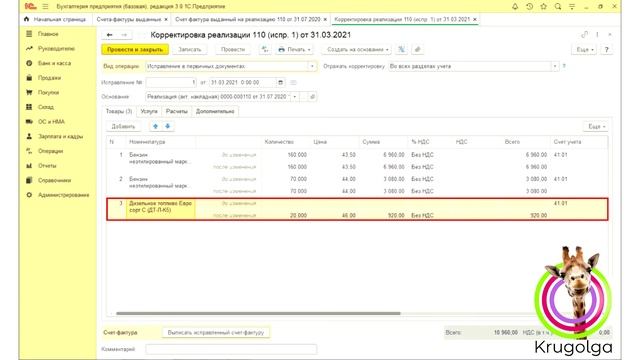Switch to the Счет-фактура выданный на реализацию 110 tab
The width and height of the screenshot is (640, 360).
click(248, 19)
